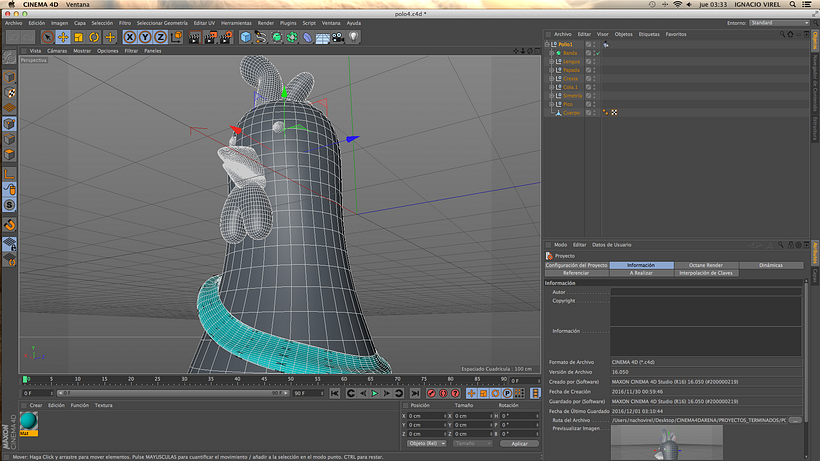Click the Aplicar button

pos(519,443)
